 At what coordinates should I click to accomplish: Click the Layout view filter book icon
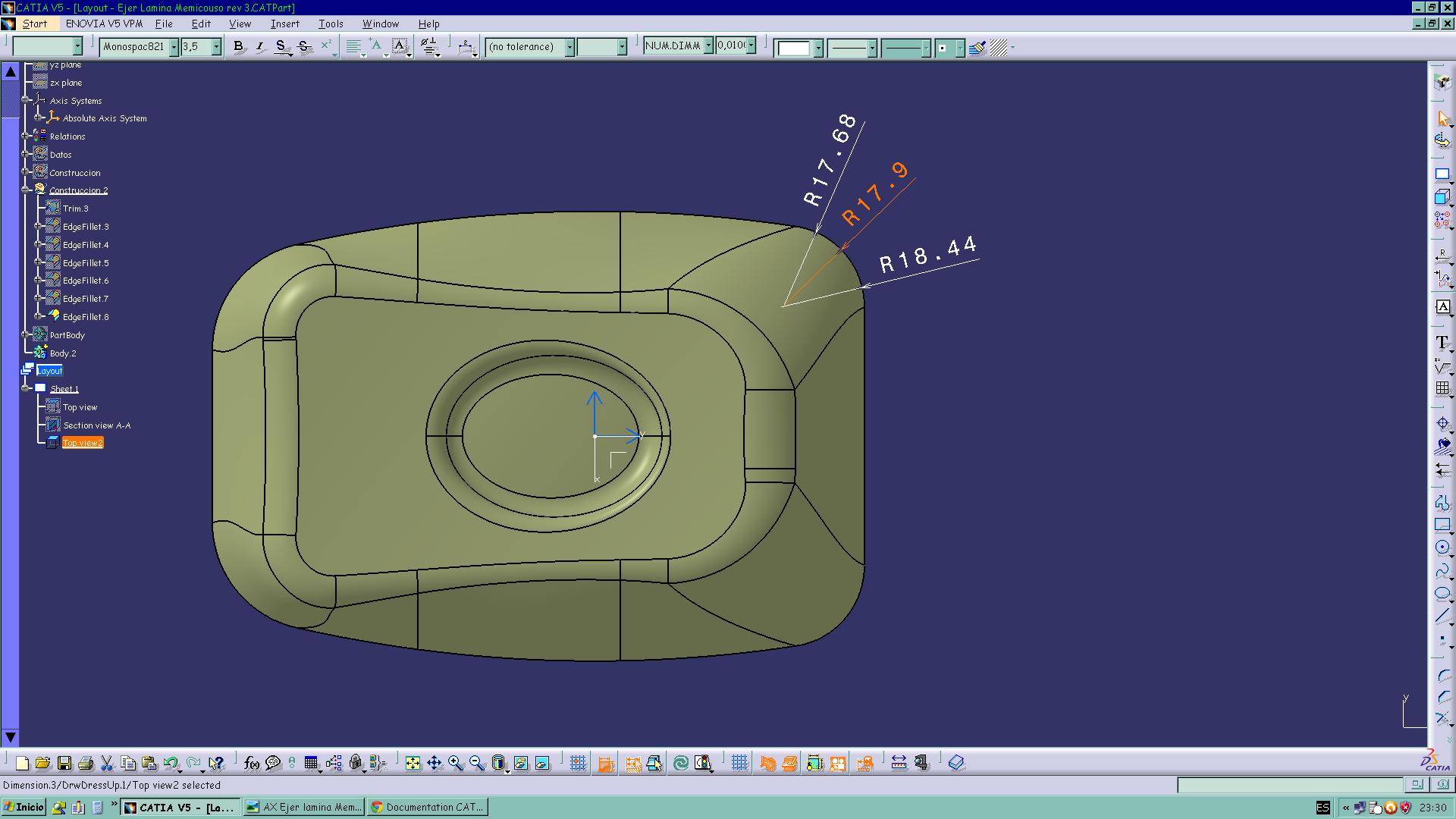[x=957, y=763]
